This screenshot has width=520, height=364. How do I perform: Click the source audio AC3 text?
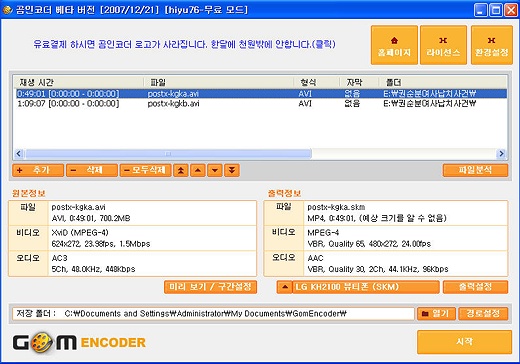[60, 258]
